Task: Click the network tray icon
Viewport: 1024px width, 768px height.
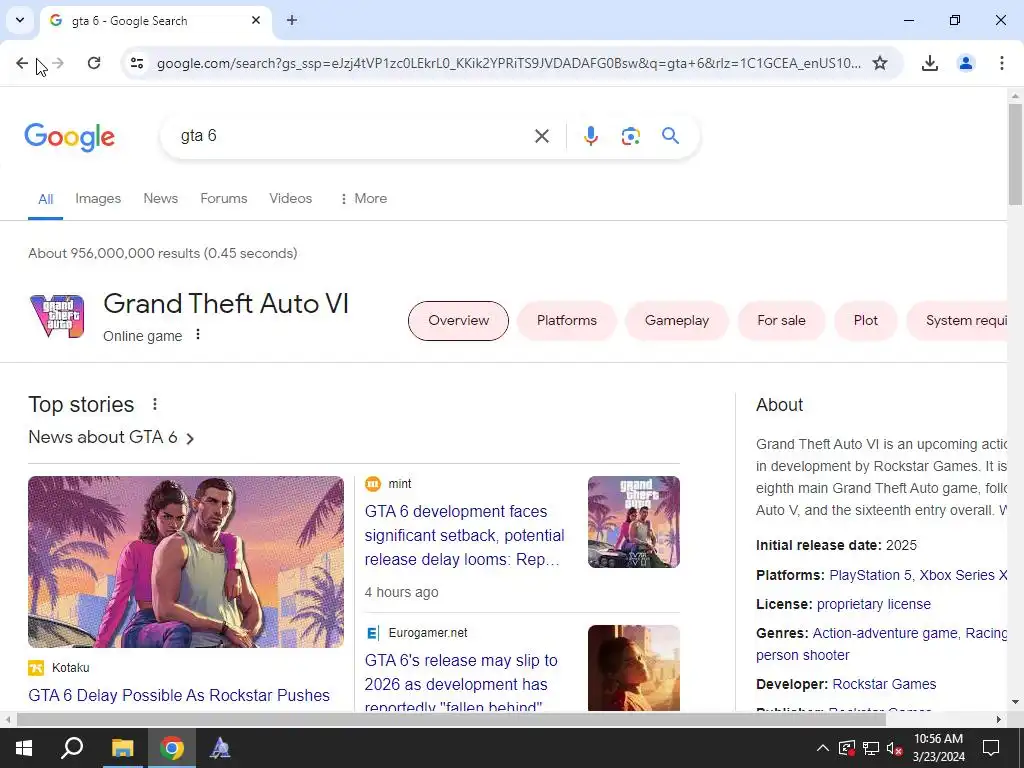Action: tap(871, 748)
